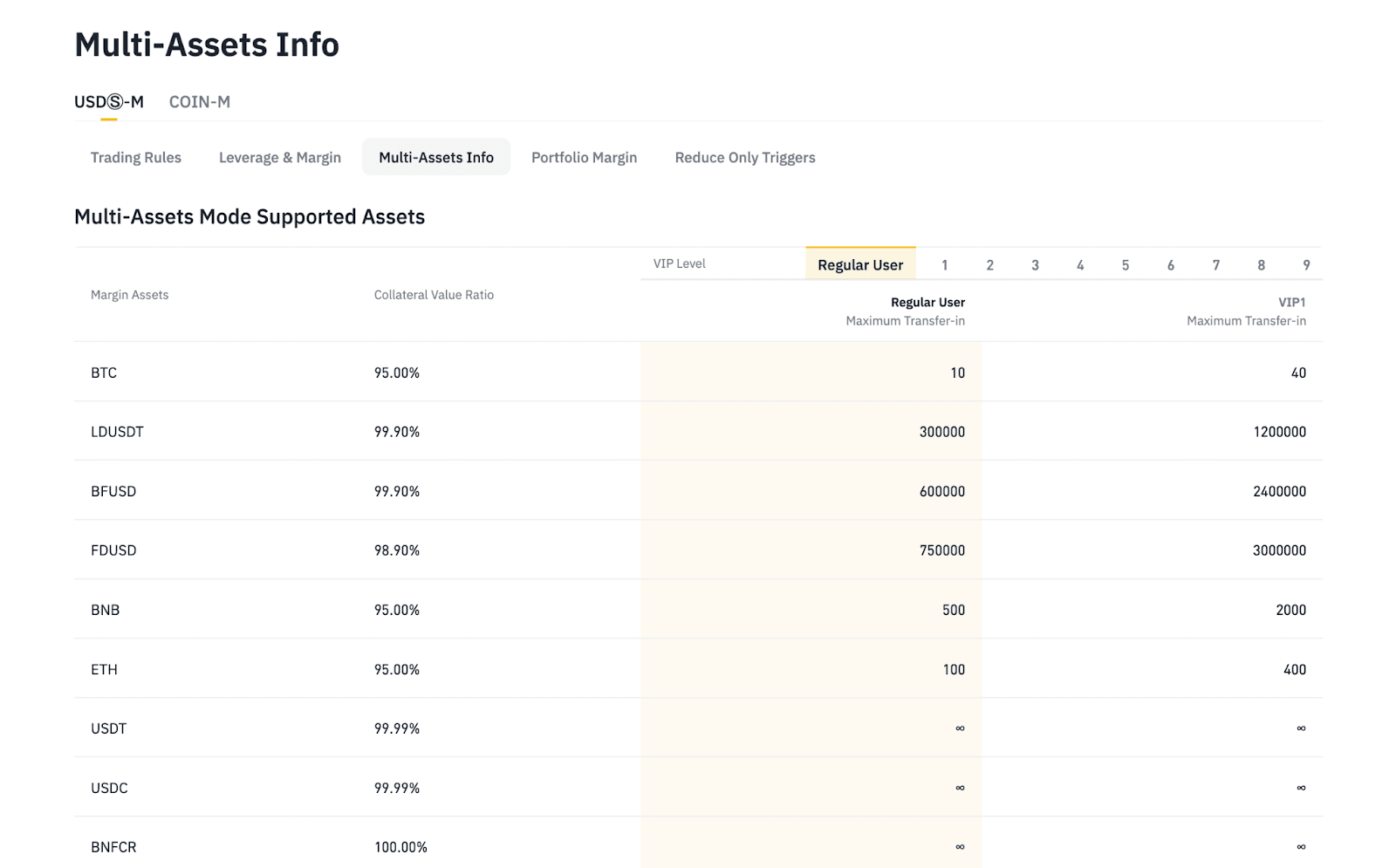Select the Multi-Assets Info tab
Image resolution: width=1396 pixels, height=868 pixels.
coord(435,157)
